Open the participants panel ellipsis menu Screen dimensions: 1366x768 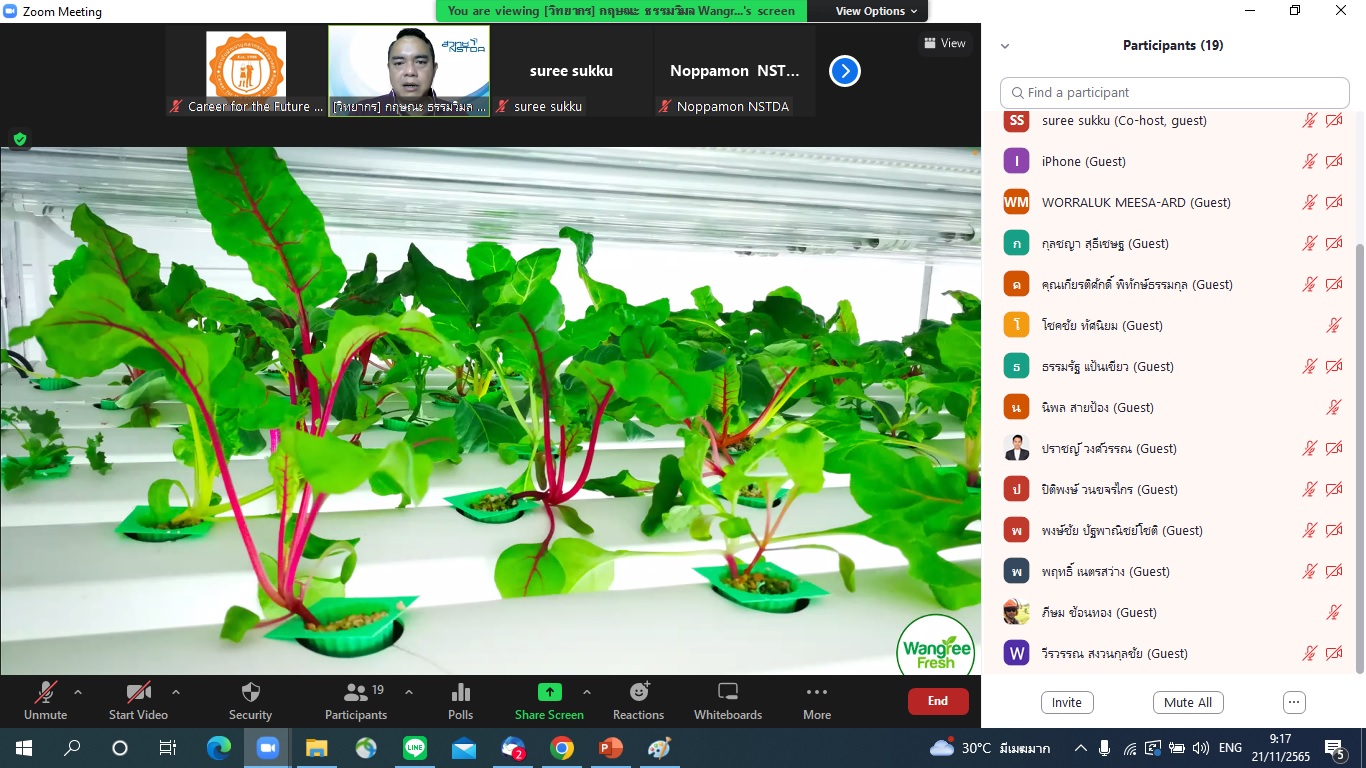[x=1294, y=702]
